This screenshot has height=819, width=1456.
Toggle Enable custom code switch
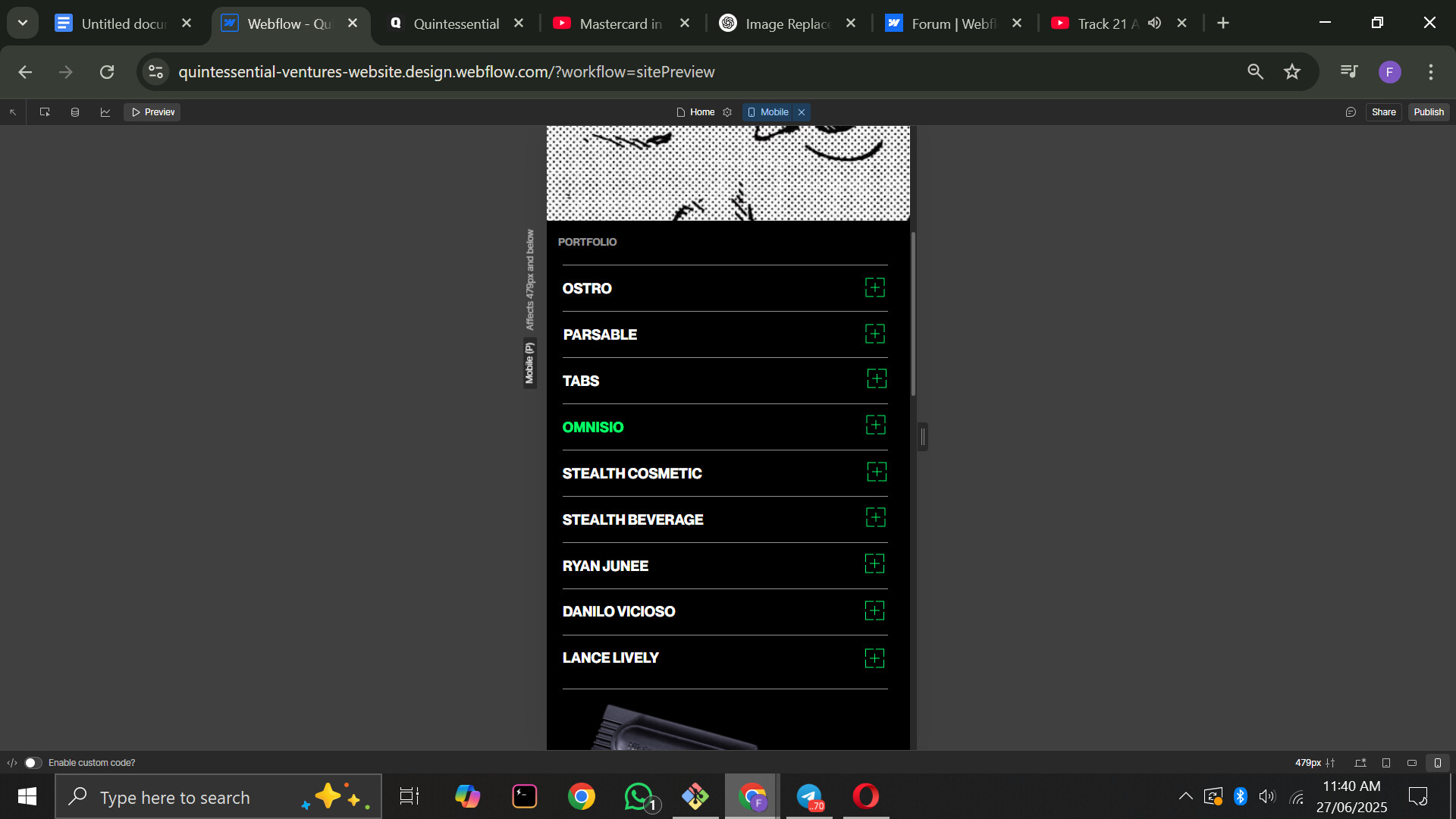click(32, 763)
